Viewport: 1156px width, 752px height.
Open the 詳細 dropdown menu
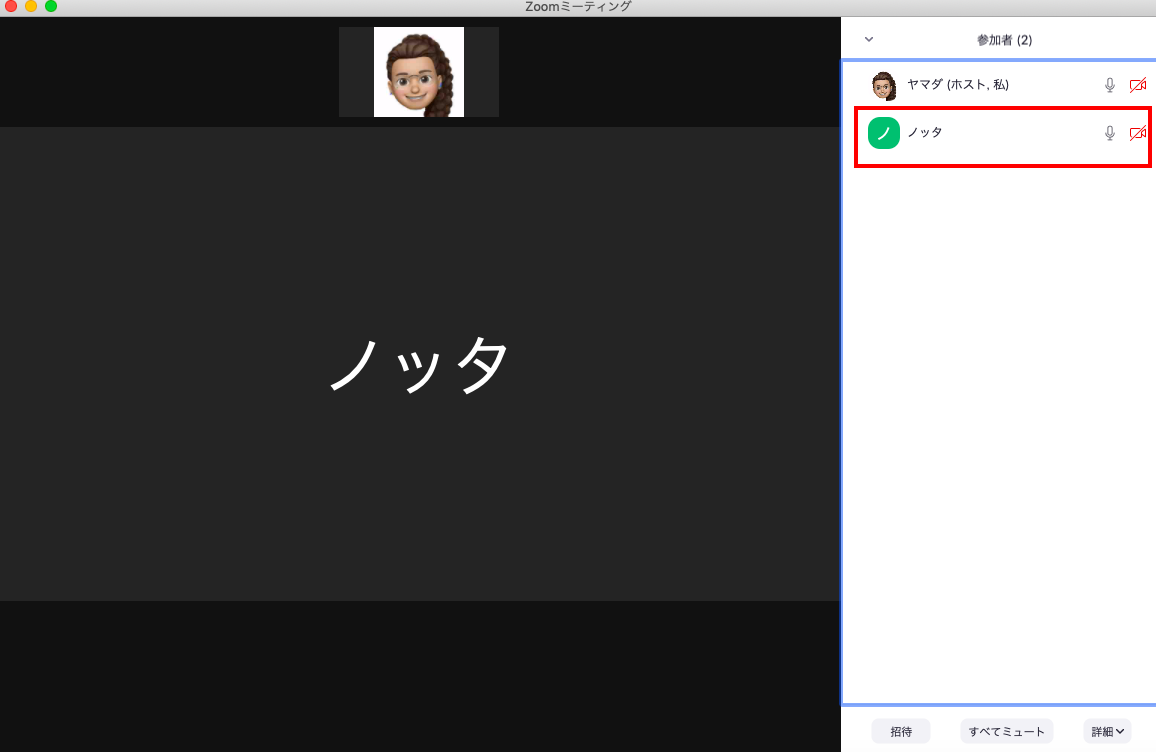tap(1107, 731)
